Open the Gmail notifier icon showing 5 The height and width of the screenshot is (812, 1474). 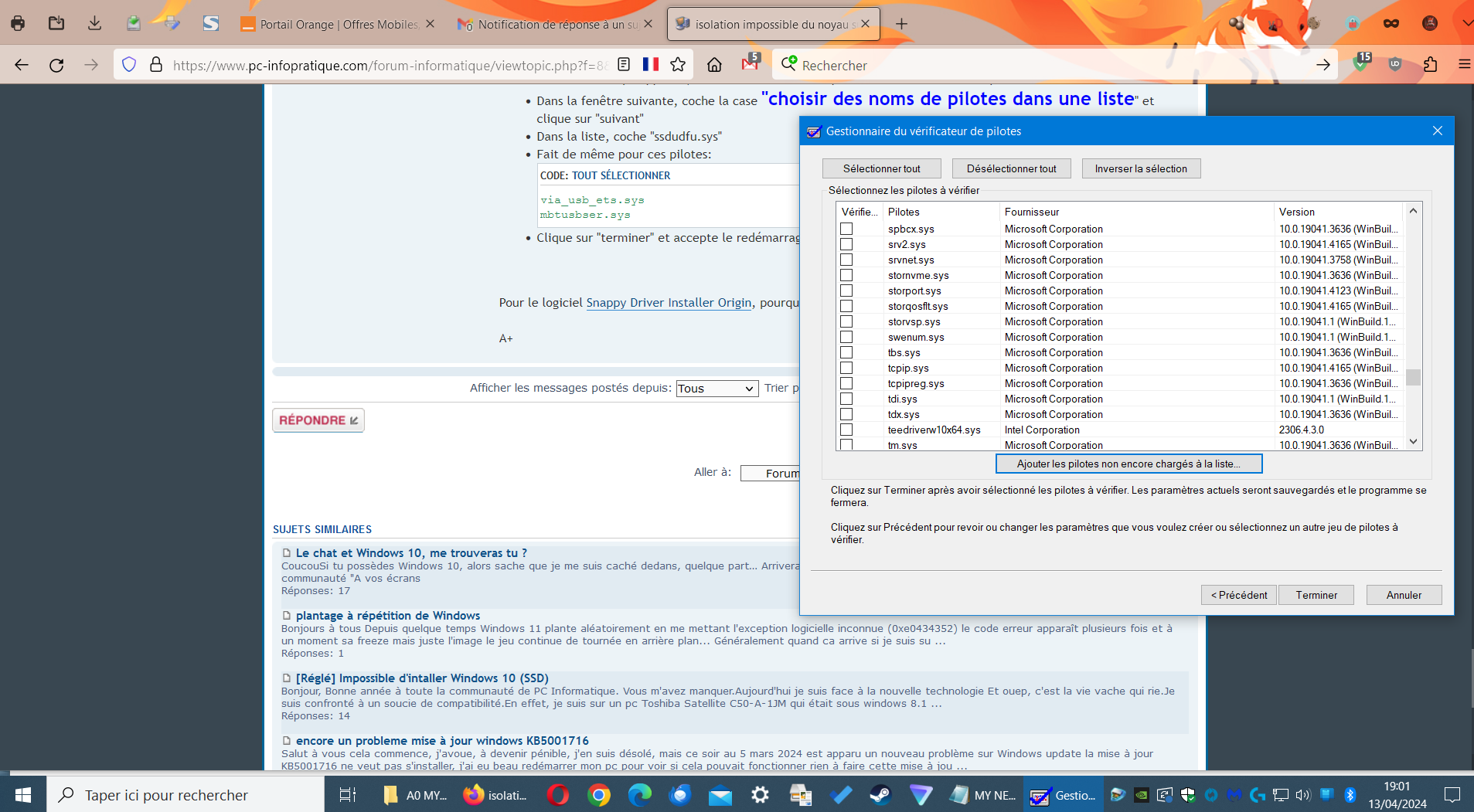point(751,63)
